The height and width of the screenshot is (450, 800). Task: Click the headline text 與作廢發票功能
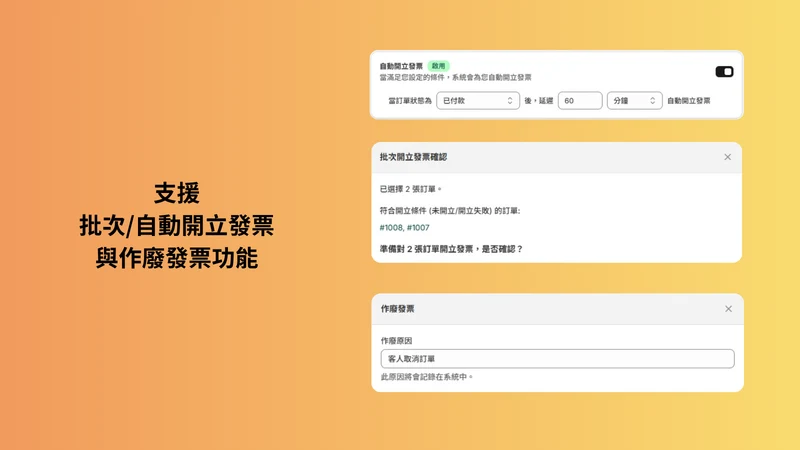[x=177, y=258]
